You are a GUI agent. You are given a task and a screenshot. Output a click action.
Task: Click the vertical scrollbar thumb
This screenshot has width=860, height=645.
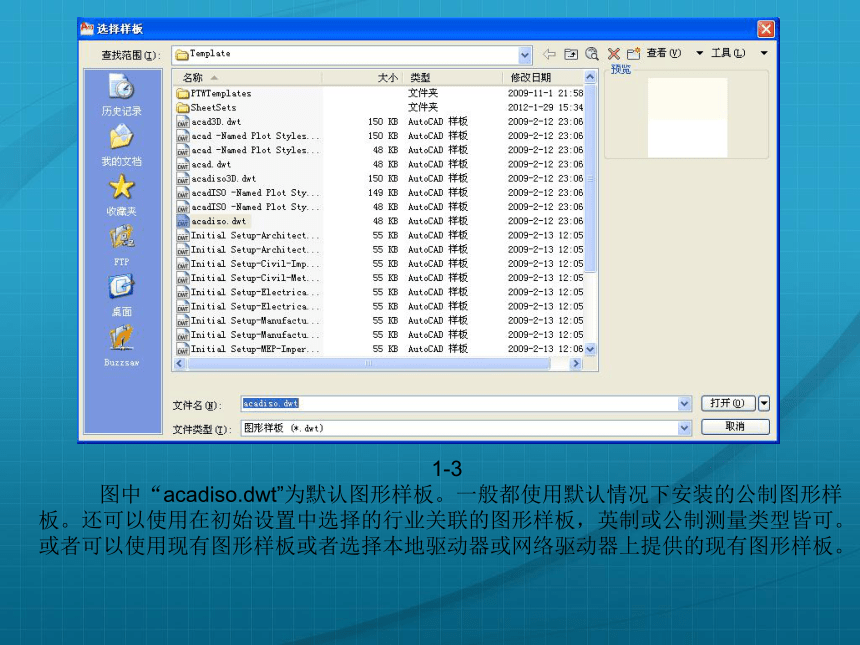pos(590,178)
